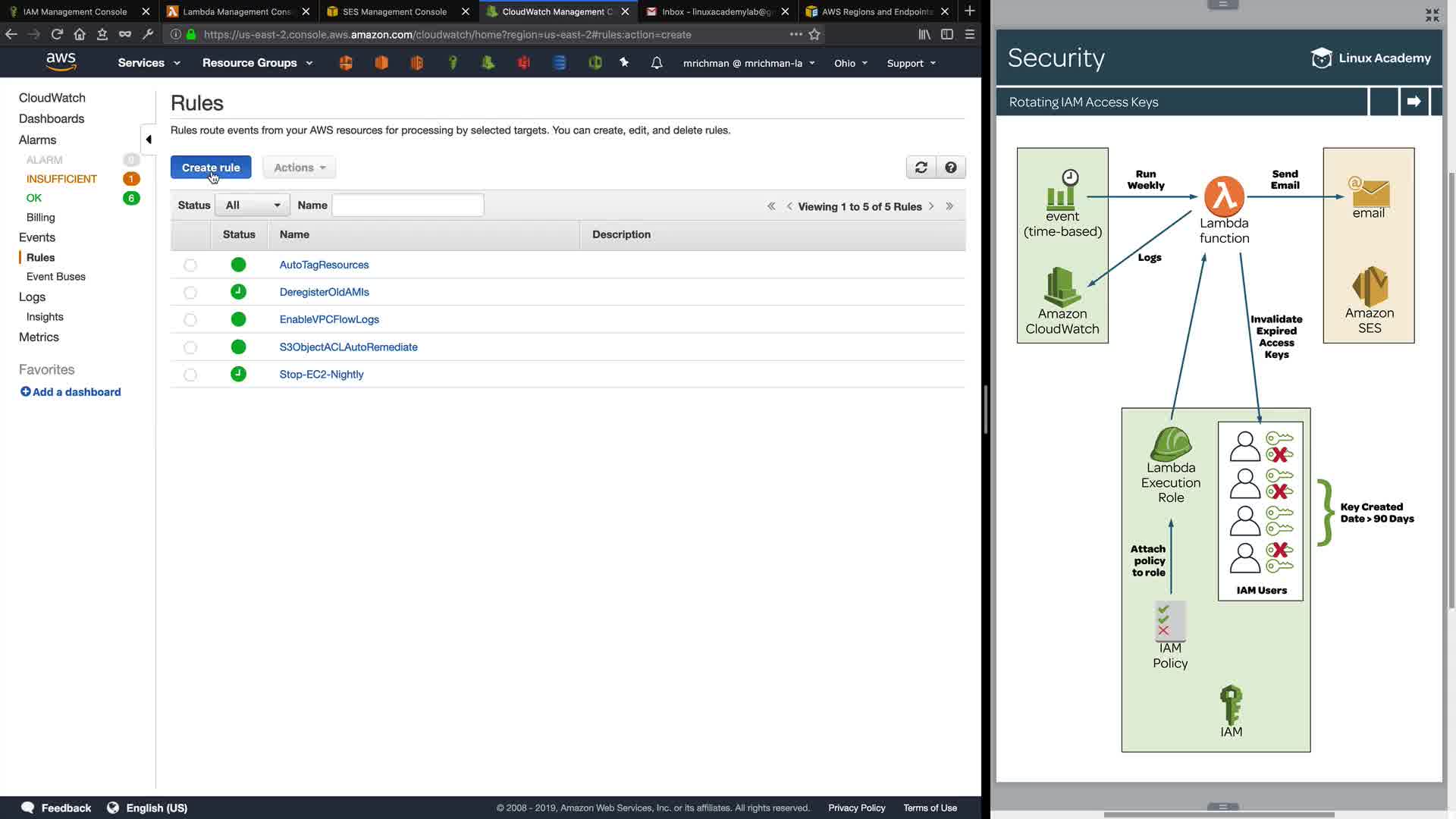Open the Status All dropdown

pyautogui.click(x=253, y=206)
